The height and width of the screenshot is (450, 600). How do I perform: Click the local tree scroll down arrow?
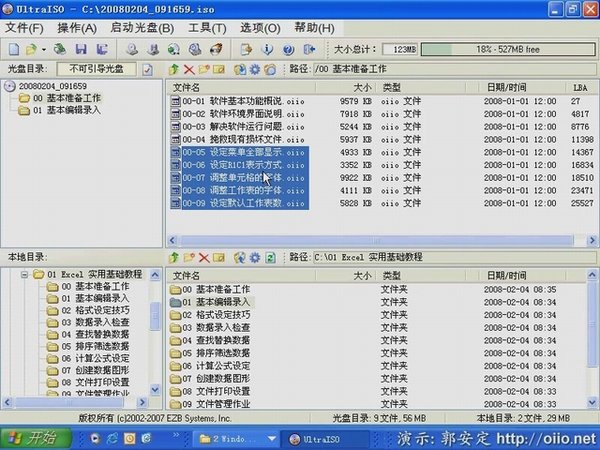(x=155, y=390)
